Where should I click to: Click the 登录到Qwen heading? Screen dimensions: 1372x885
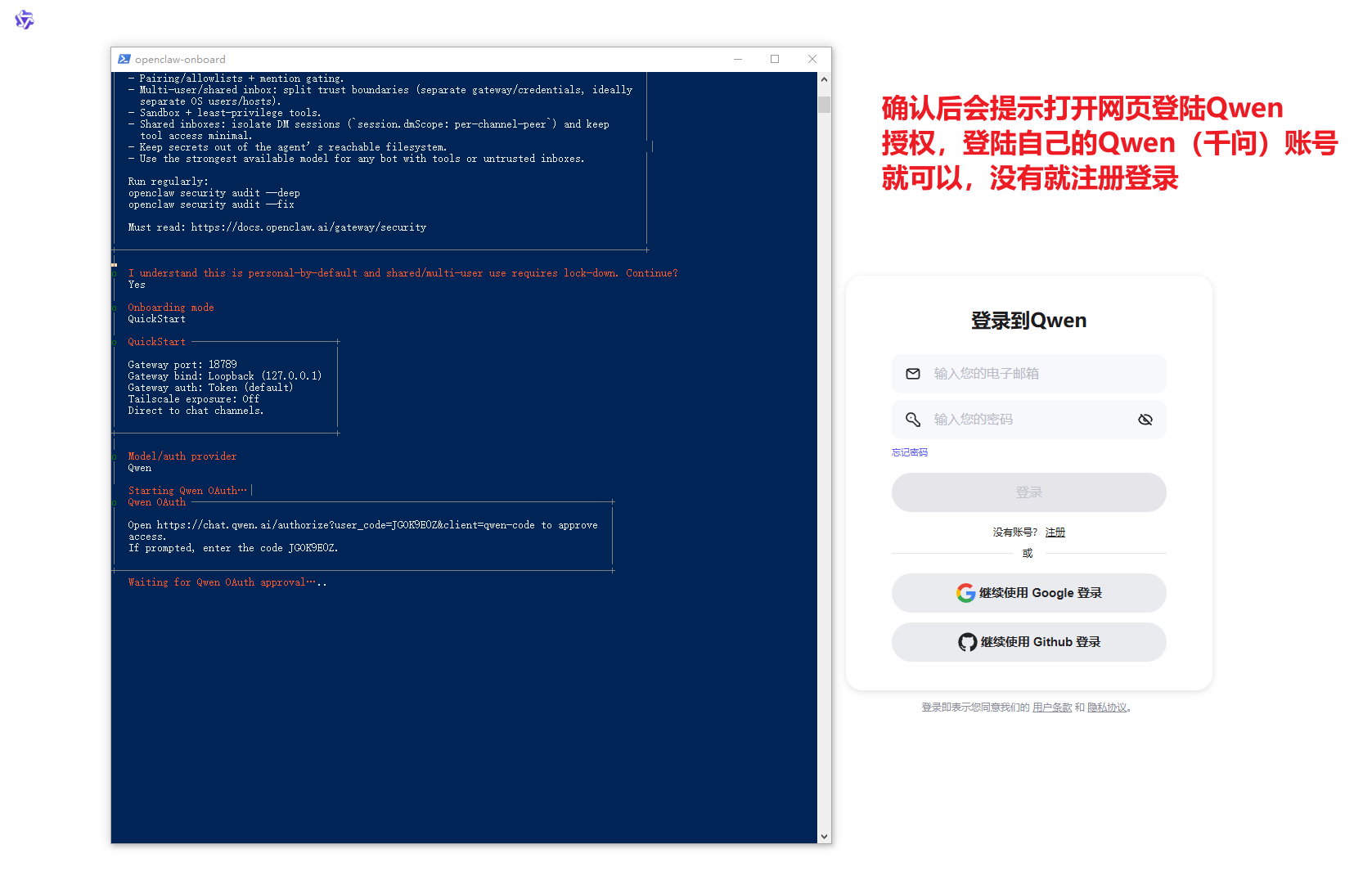click(x=1029, y=321)
